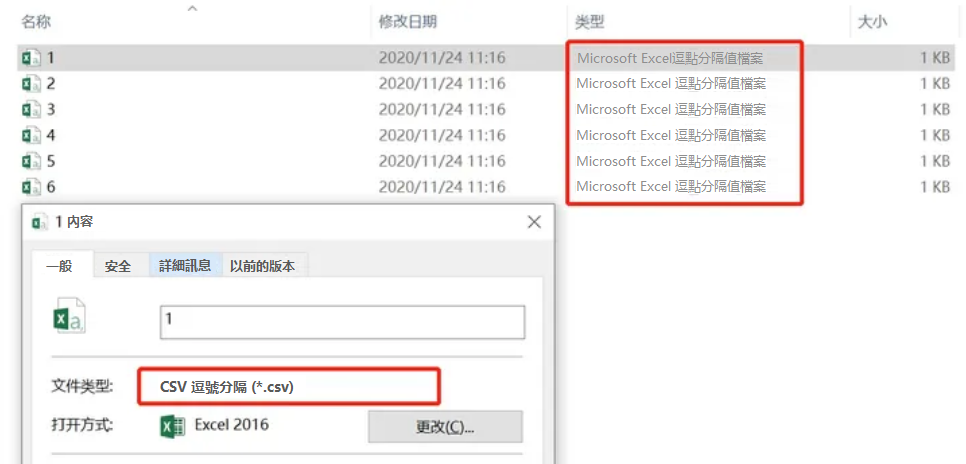This screenshot has width=966, height=464.
Task: Click the modified date of file 3
Action: (x=442, y=110)
